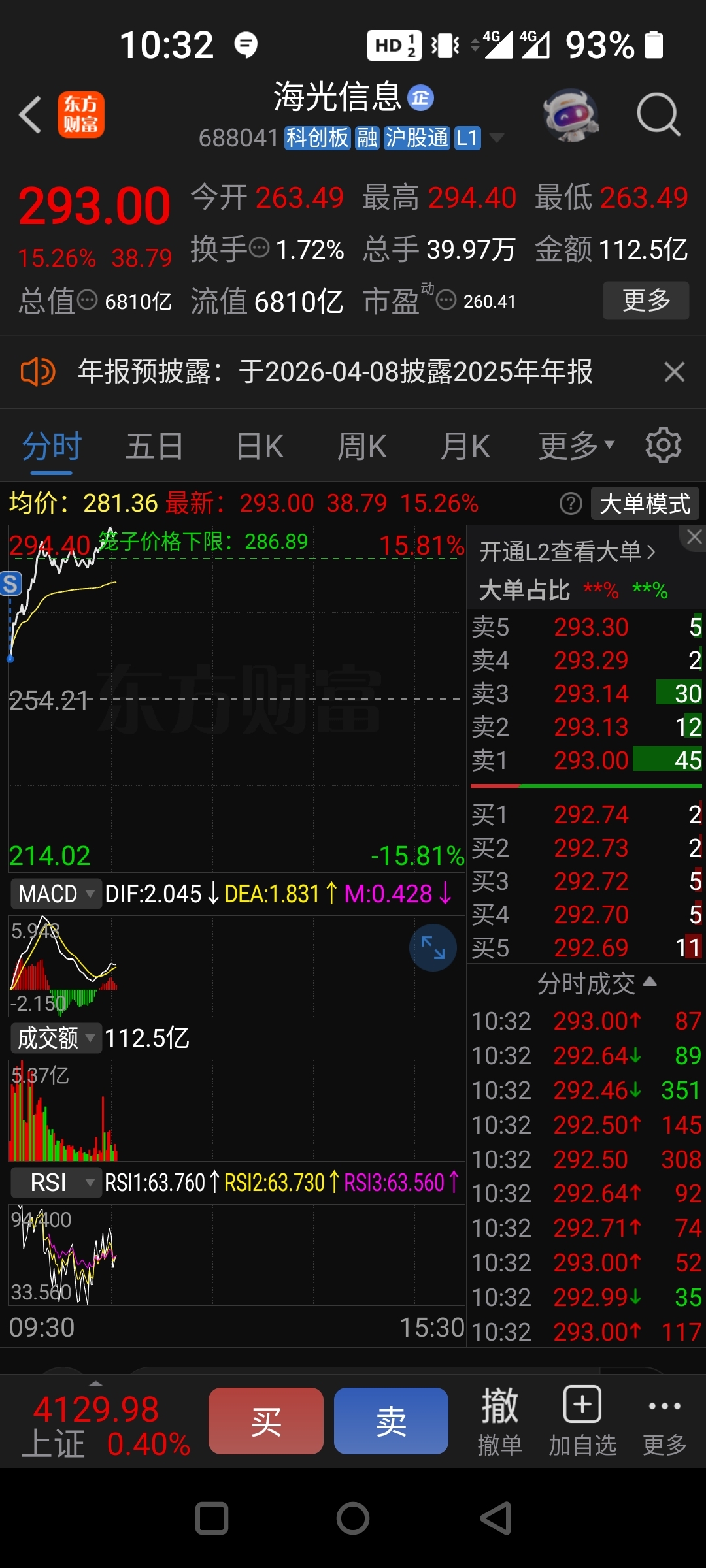Select 卖5 price 293.30

[x=586, y=627]
